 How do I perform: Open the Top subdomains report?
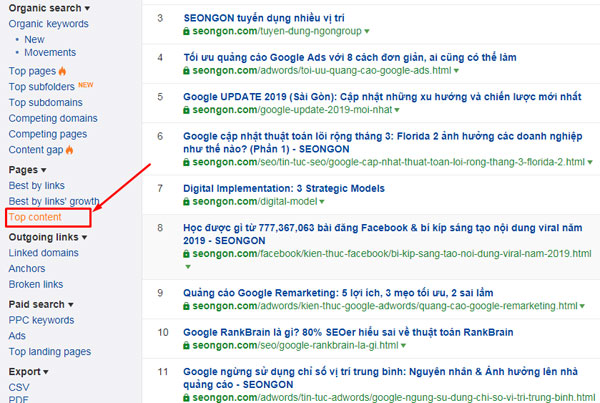(x=46, y=103)
